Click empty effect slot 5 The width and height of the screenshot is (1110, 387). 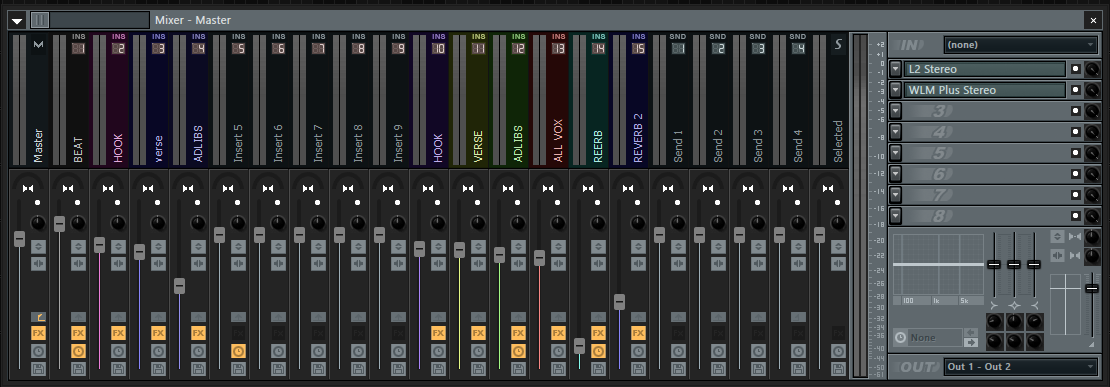[984, 153]
